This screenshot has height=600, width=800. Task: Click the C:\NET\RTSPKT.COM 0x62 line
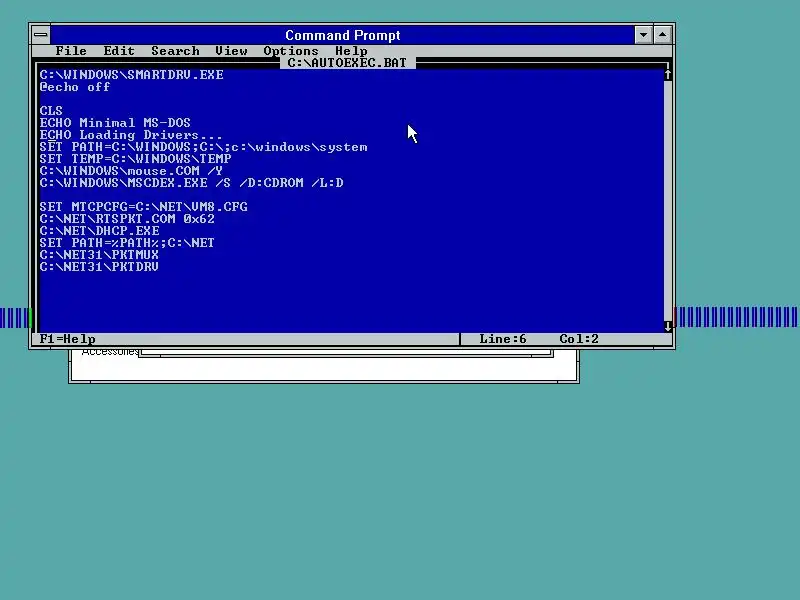point(127,219)
